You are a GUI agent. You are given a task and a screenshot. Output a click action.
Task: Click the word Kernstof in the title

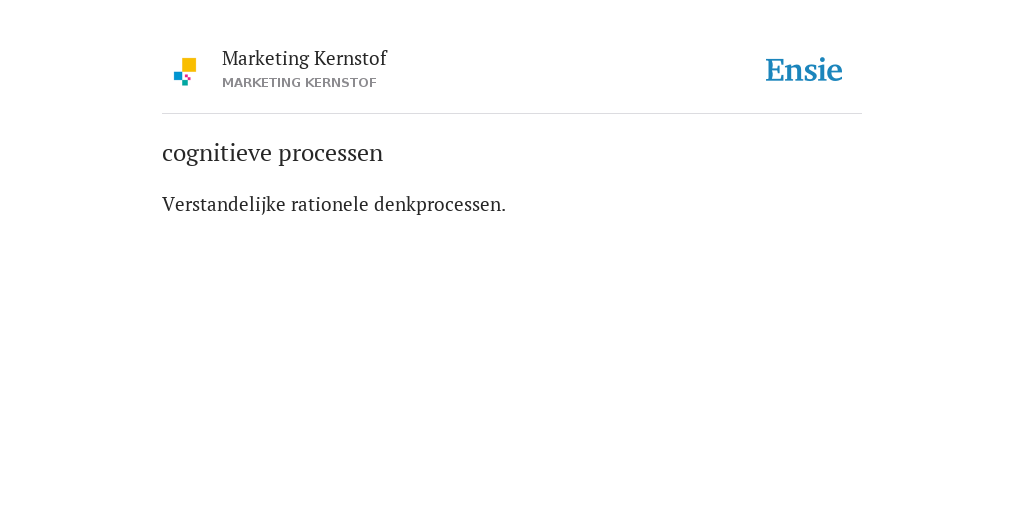350,59
